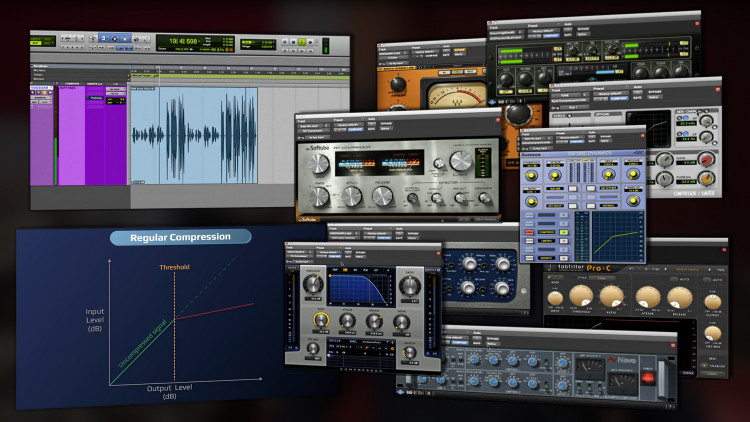Toggle Bypass in Compressor/Limiter Dyn3 header

tap(654, 92)
